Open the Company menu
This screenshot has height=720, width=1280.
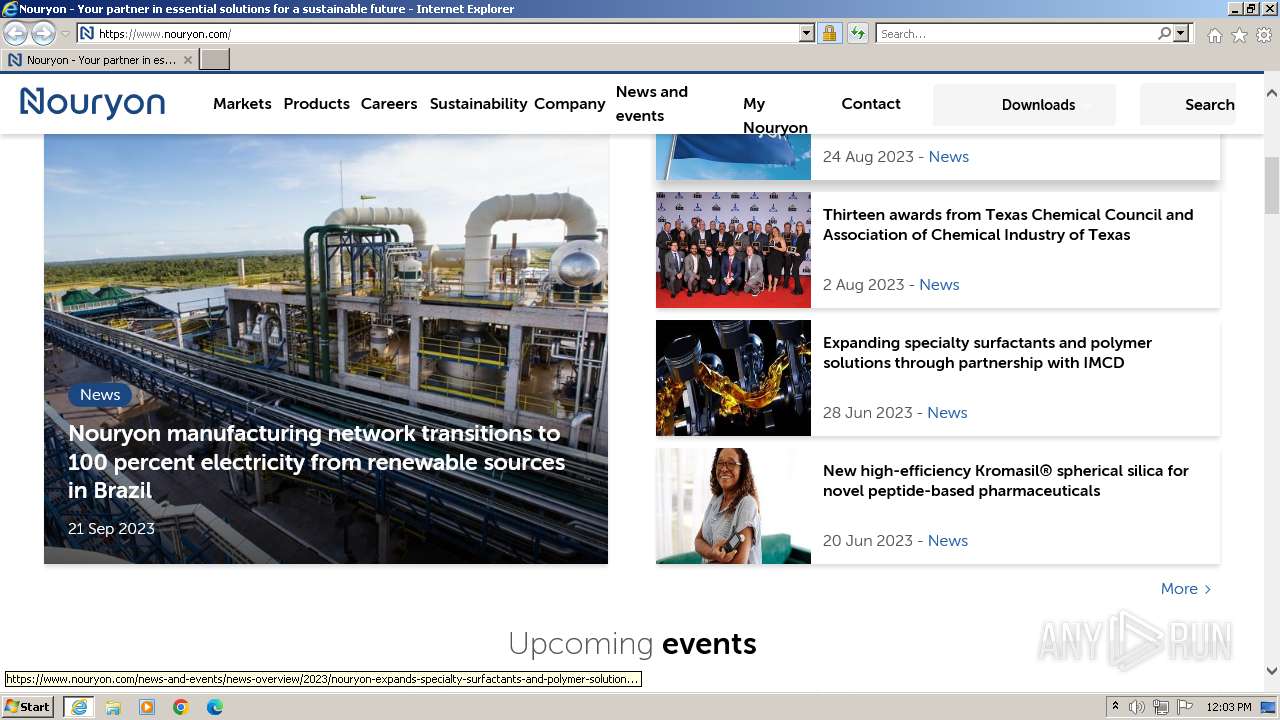tap(570, 104)
